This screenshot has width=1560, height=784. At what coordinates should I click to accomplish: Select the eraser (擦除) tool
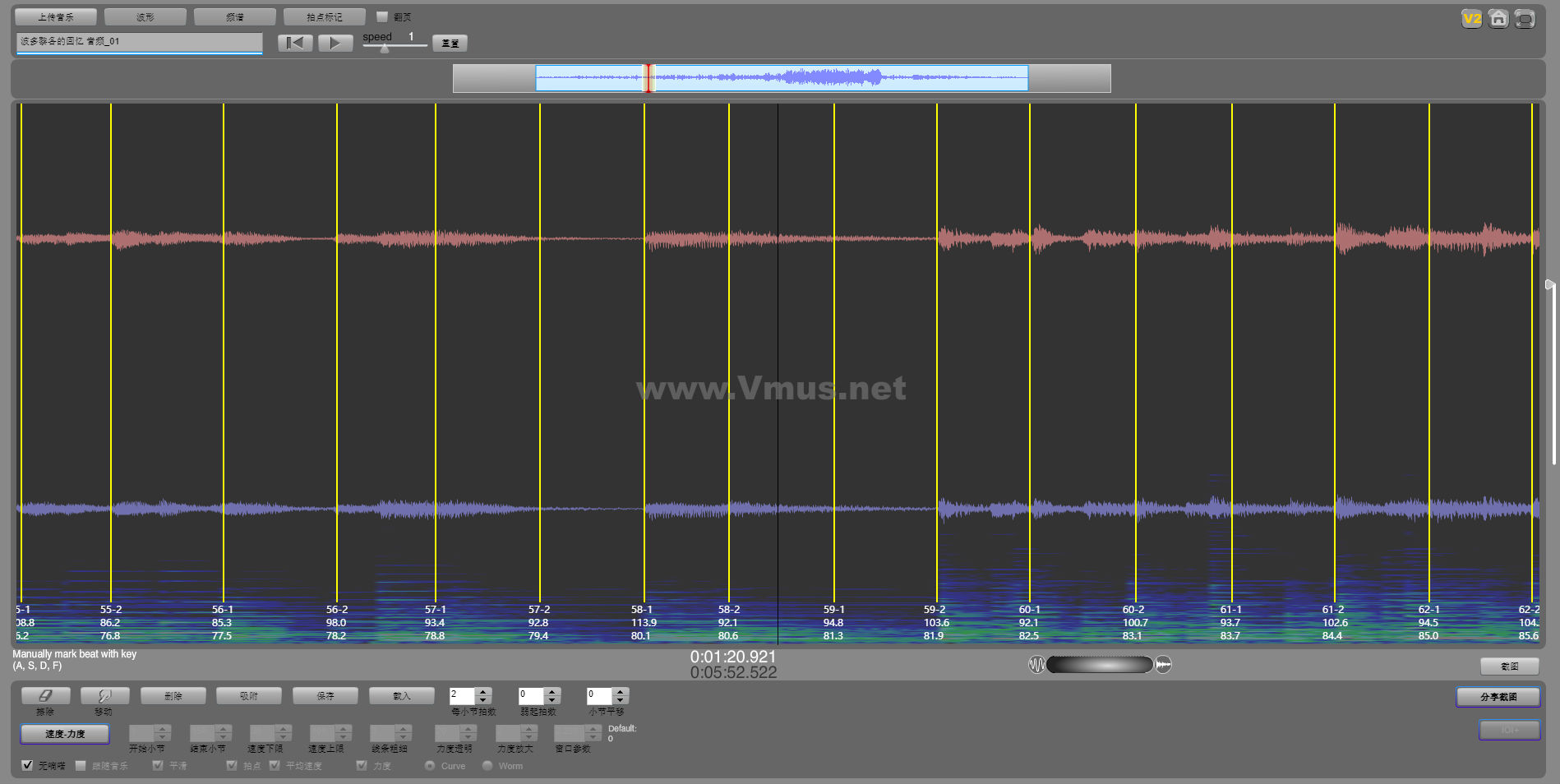pyautogui.click(x=45, y=696)
